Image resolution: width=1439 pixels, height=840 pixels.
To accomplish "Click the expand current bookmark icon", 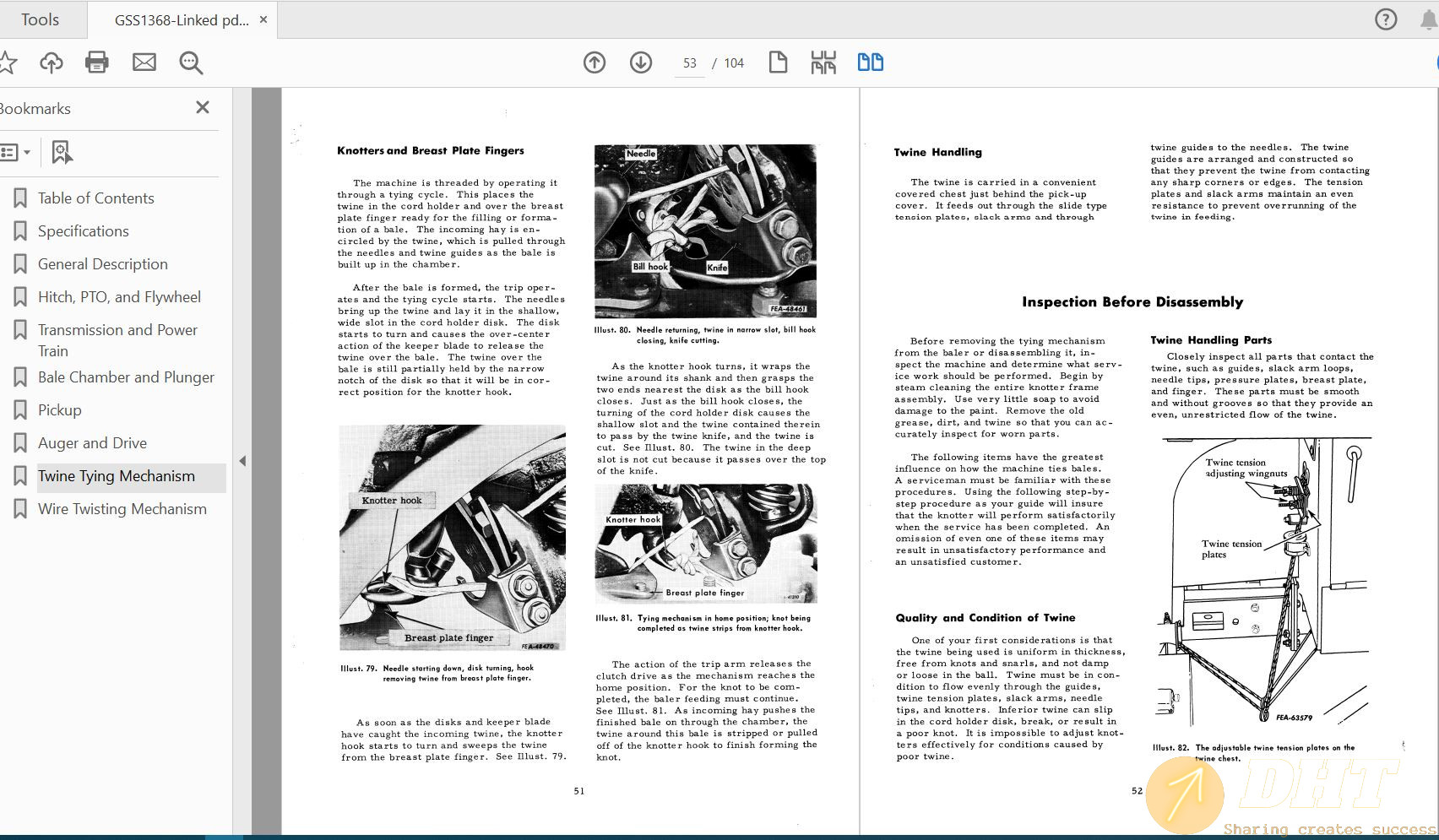I will 61,153.
